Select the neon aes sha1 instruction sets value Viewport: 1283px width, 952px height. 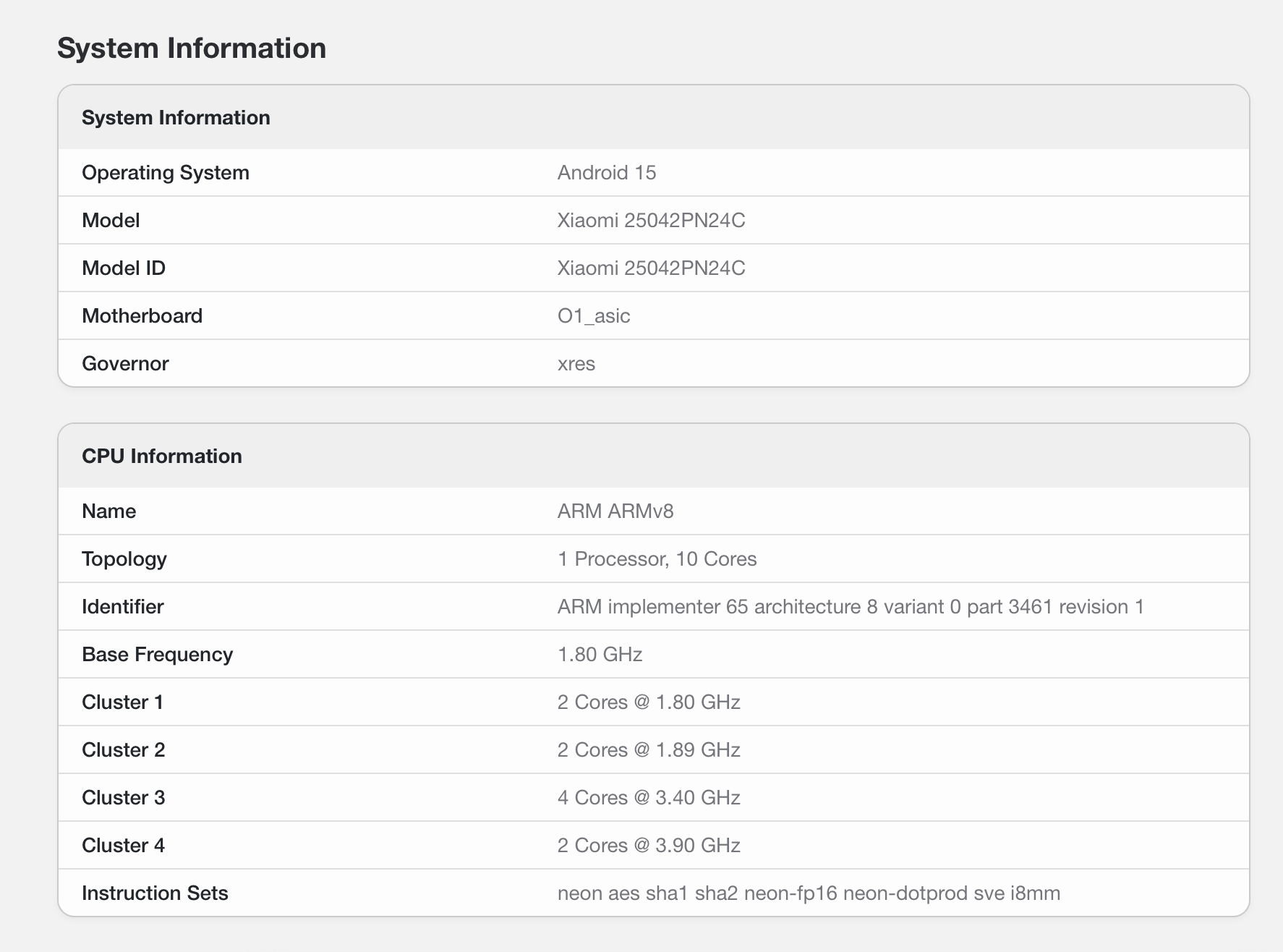coord(809,893)
